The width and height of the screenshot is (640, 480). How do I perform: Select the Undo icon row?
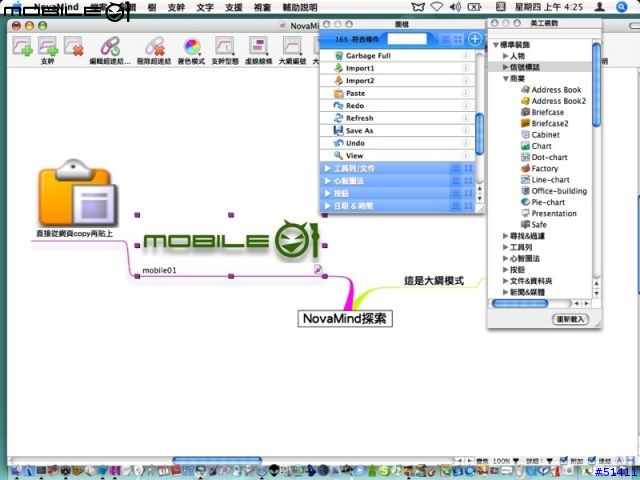coord(397,143)
